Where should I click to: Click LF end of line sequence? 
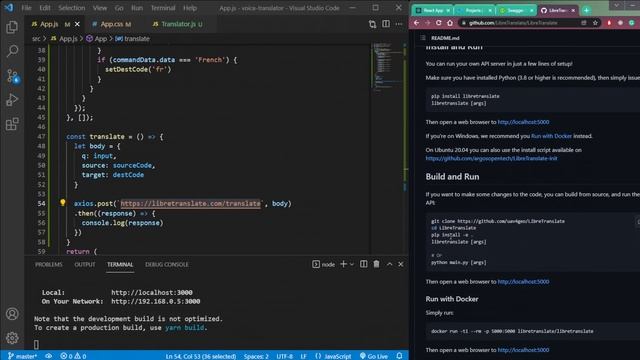click(x=304, y=356)
